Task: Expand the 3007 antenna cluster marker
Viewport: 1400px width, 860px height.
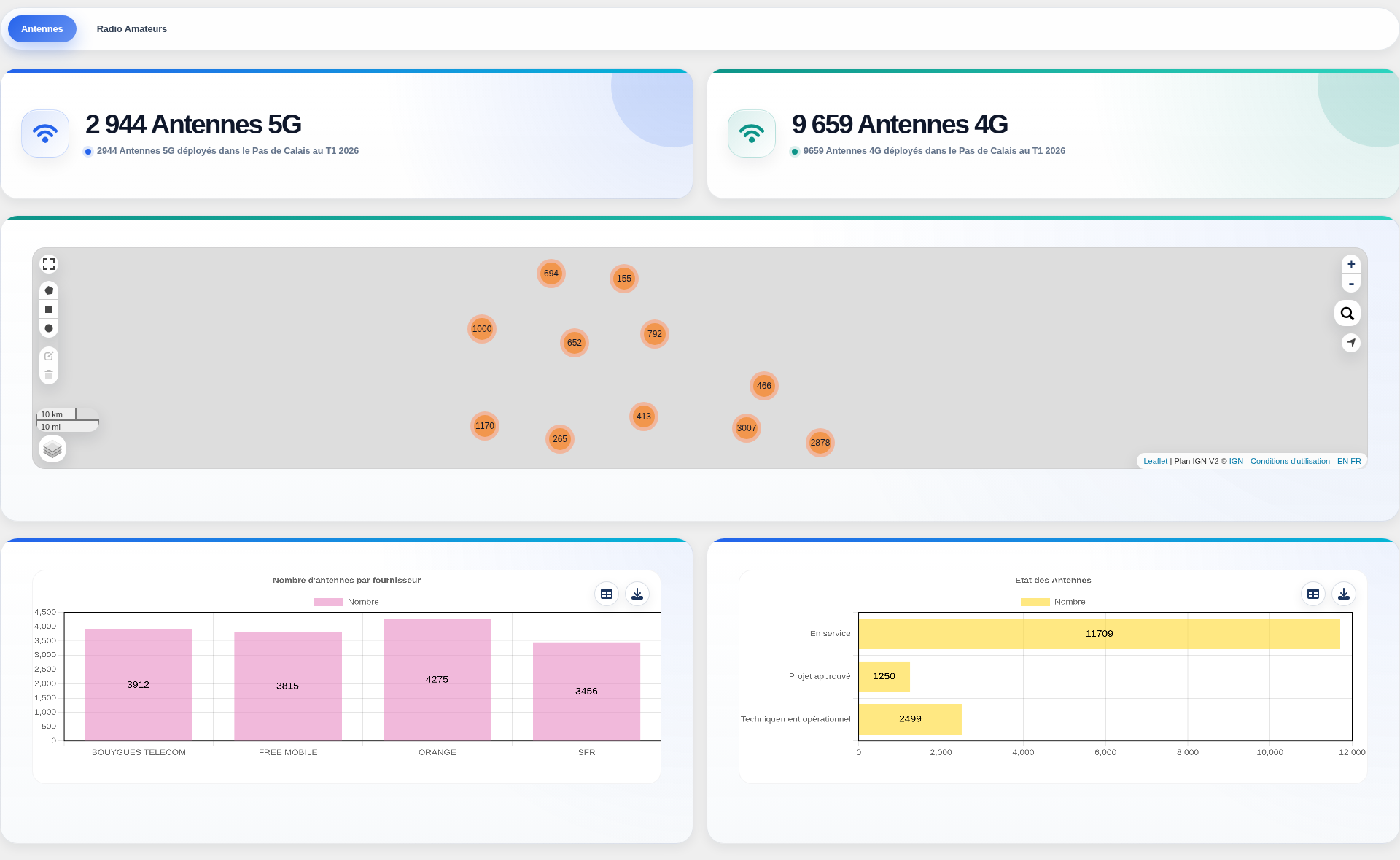Action: (747, 428)
